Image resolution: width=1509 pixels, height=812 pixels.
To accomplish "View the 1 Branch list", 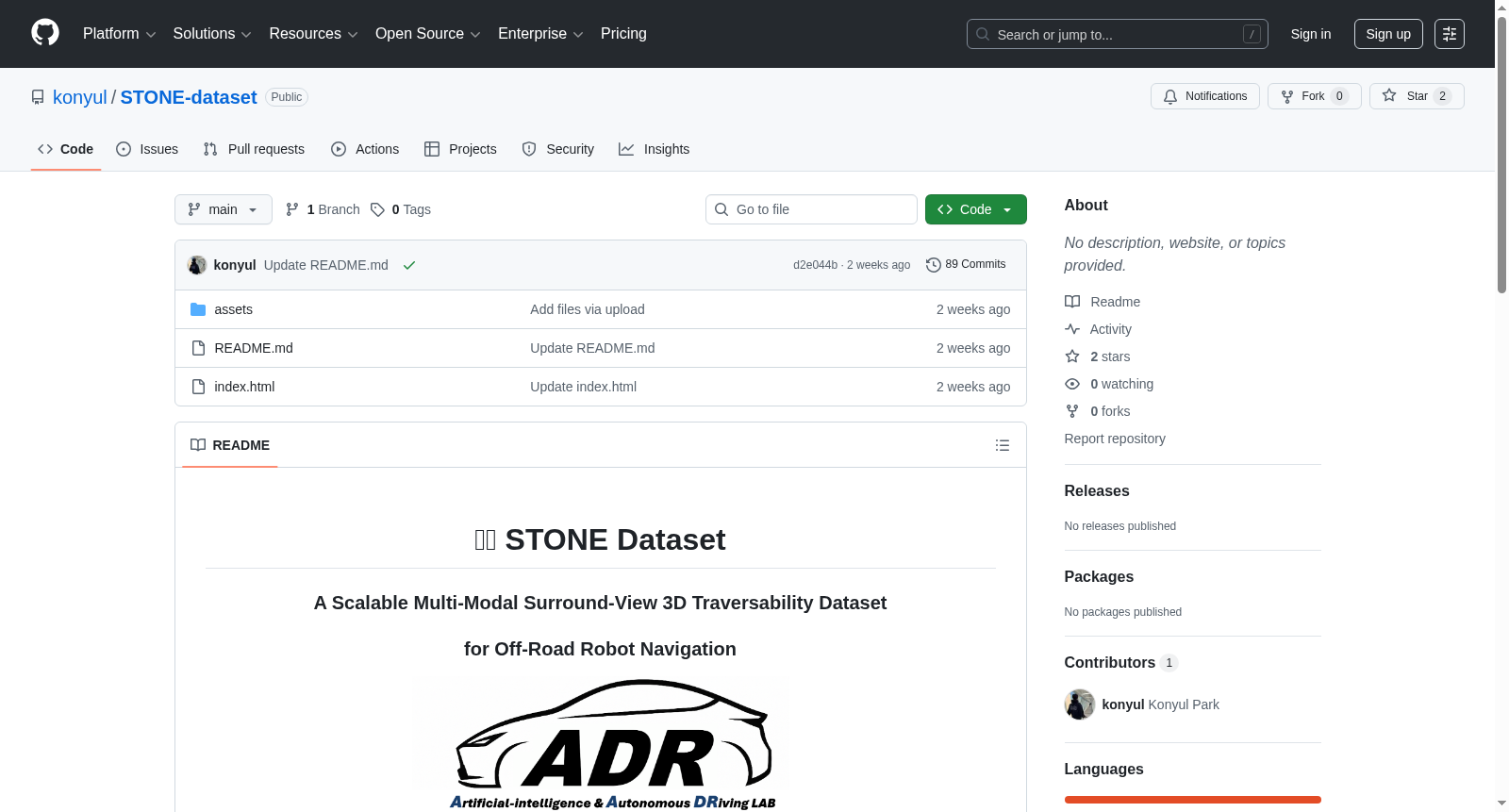I will tap(323, 209).
